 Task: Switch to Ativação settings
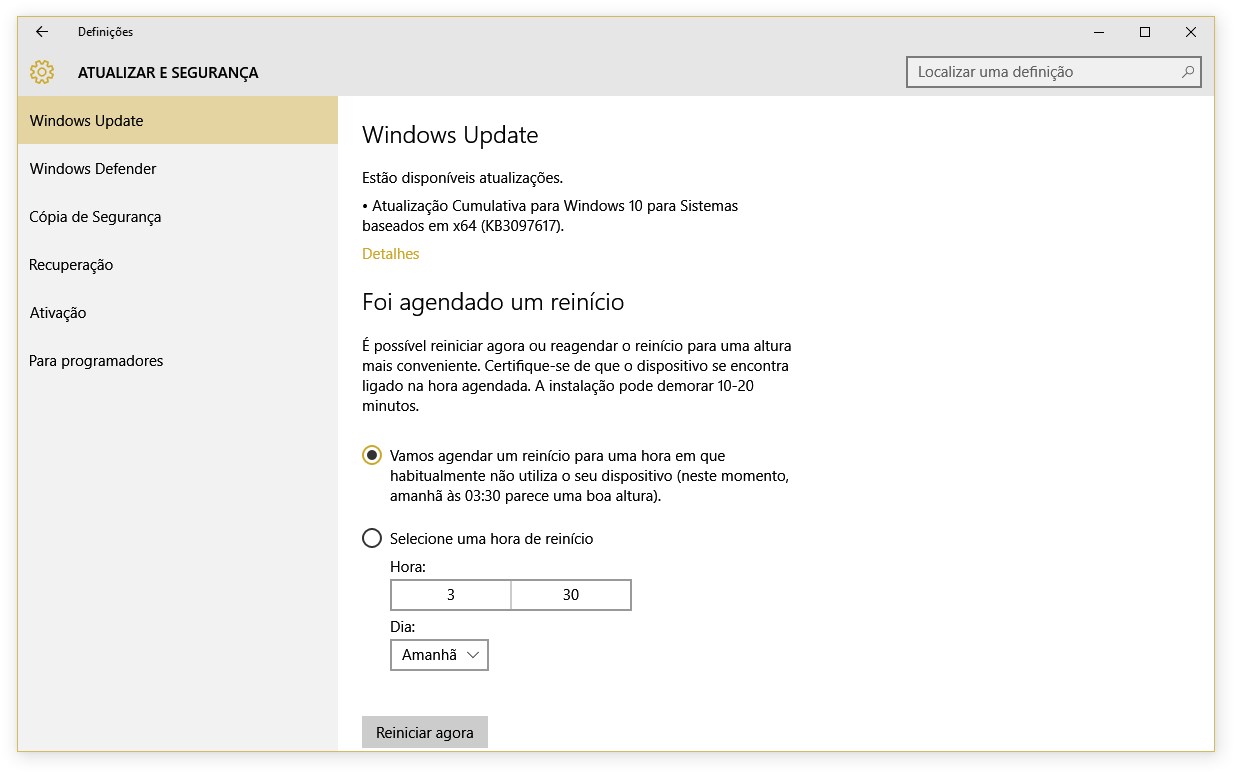(58, 313)
